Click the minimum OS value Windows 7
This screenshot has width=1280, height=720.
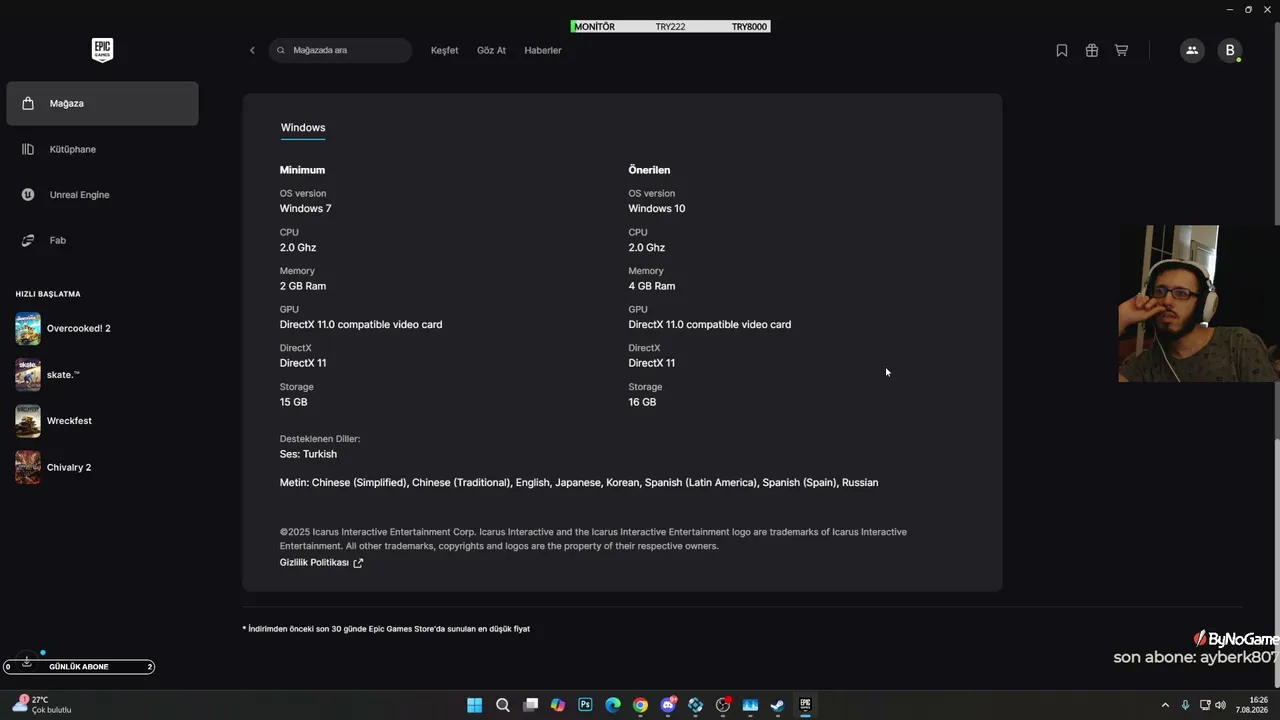click(305, 209)
